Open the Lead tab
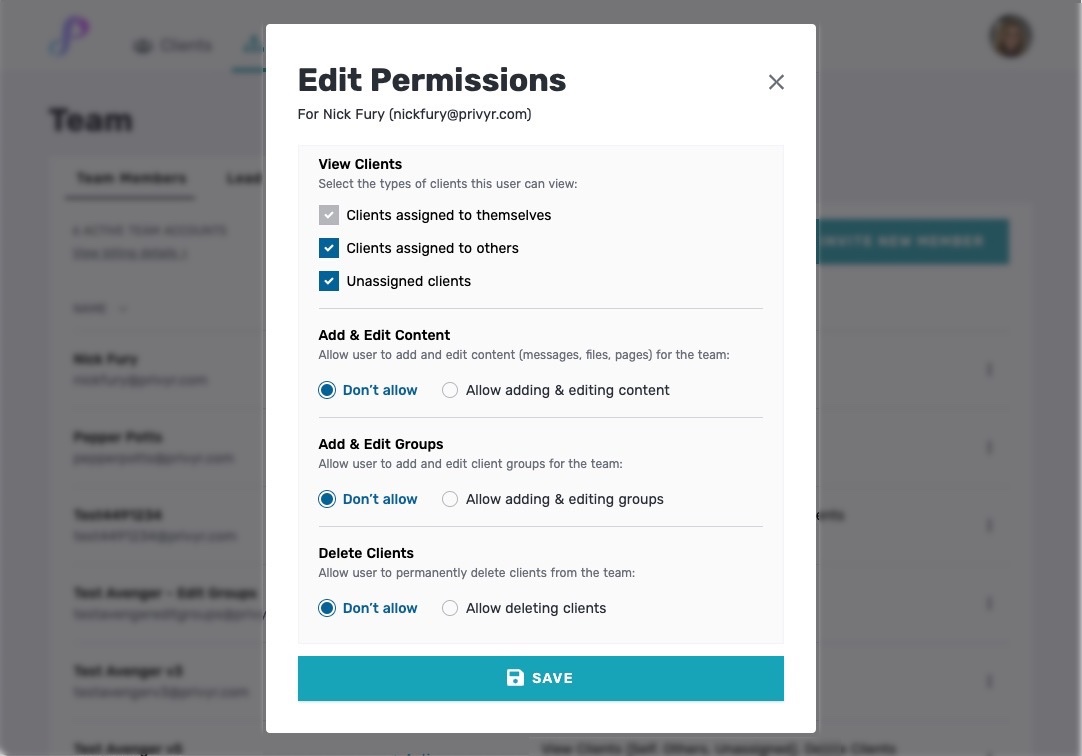 pos(244,178)
